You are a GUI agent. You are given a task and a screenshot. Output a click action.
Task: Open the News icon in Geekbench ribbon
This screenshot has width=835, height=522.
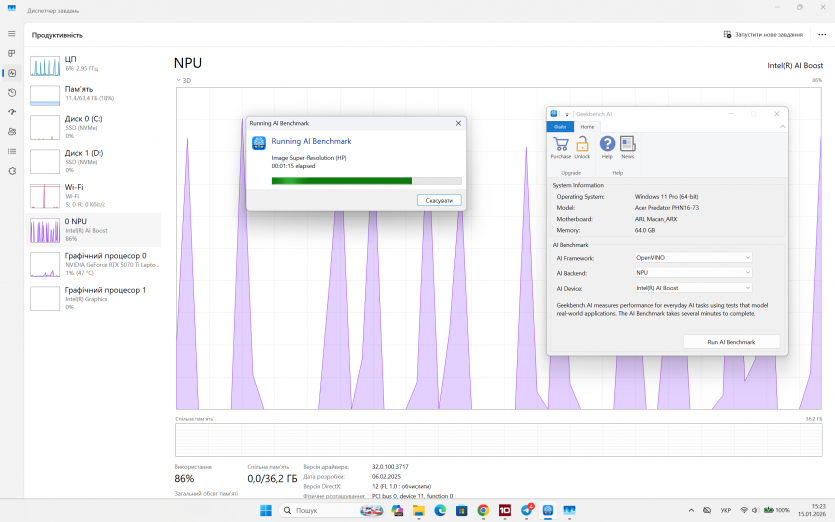tap(627, 146)
